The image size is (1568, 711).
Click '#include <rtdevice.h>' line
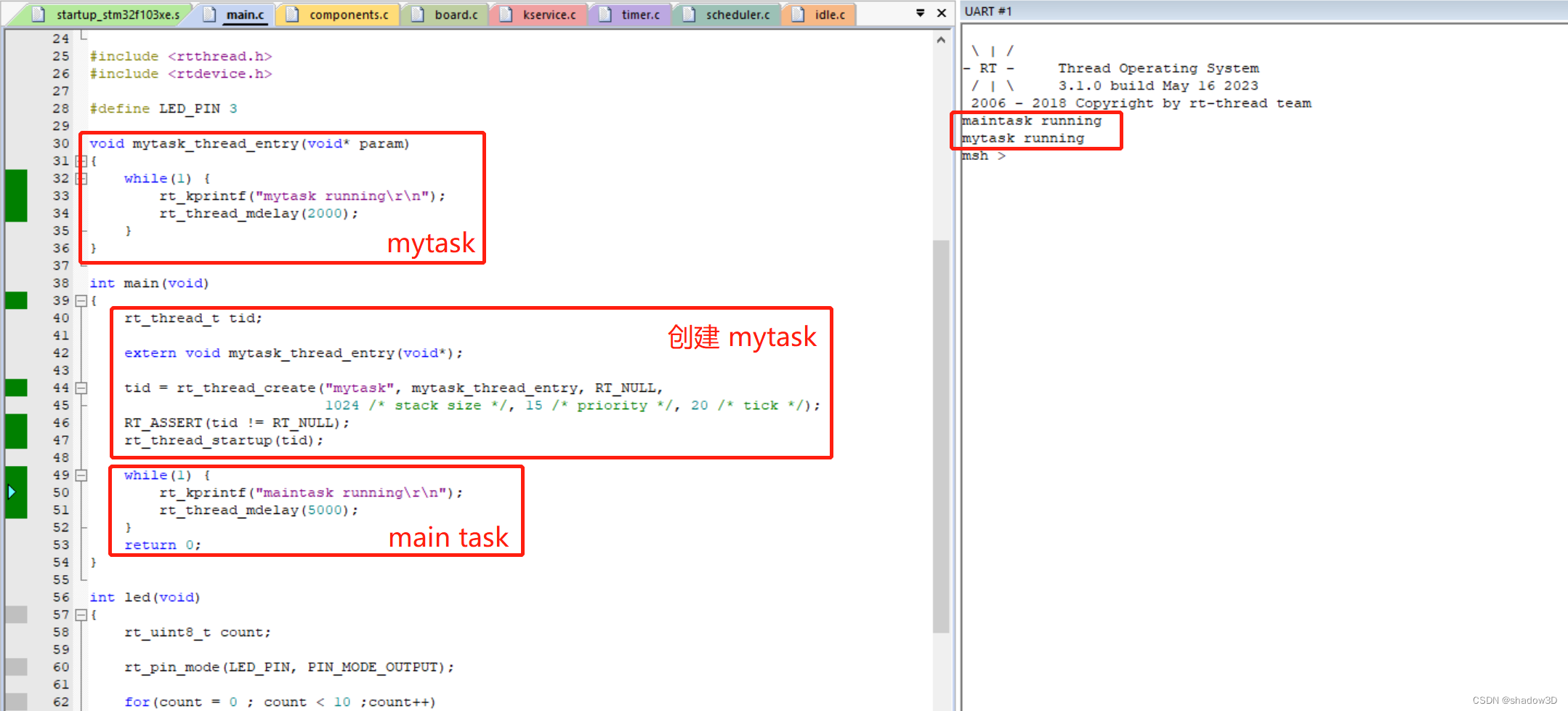point(181,74)
